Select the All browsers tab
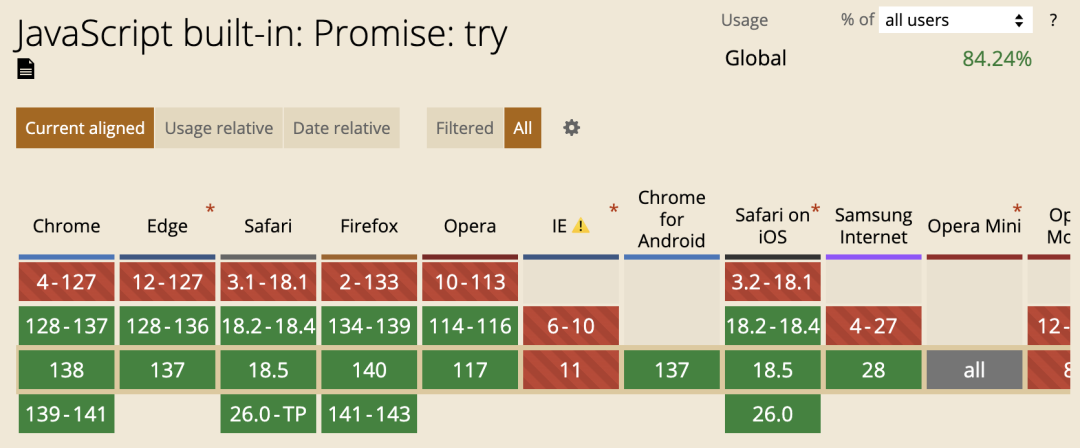1080x448 pixels. pos(523,128)
